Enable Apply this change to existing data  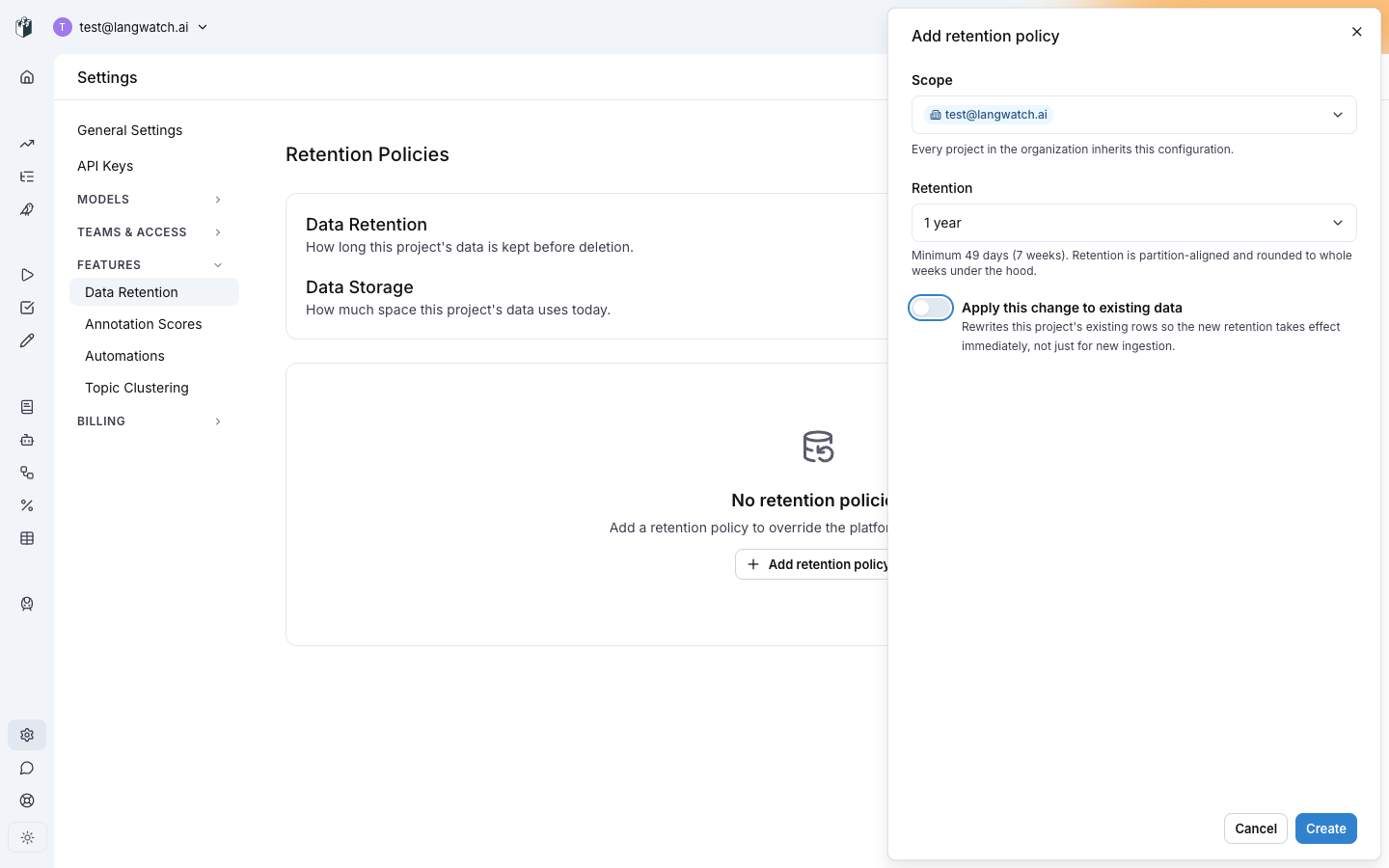[931, 308]
